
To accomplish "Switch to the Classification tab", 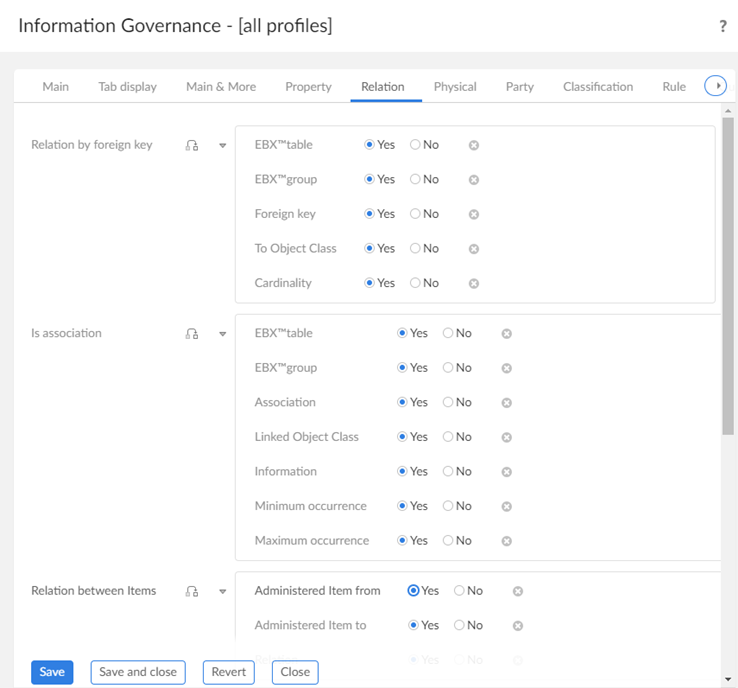I will (597, 87).
